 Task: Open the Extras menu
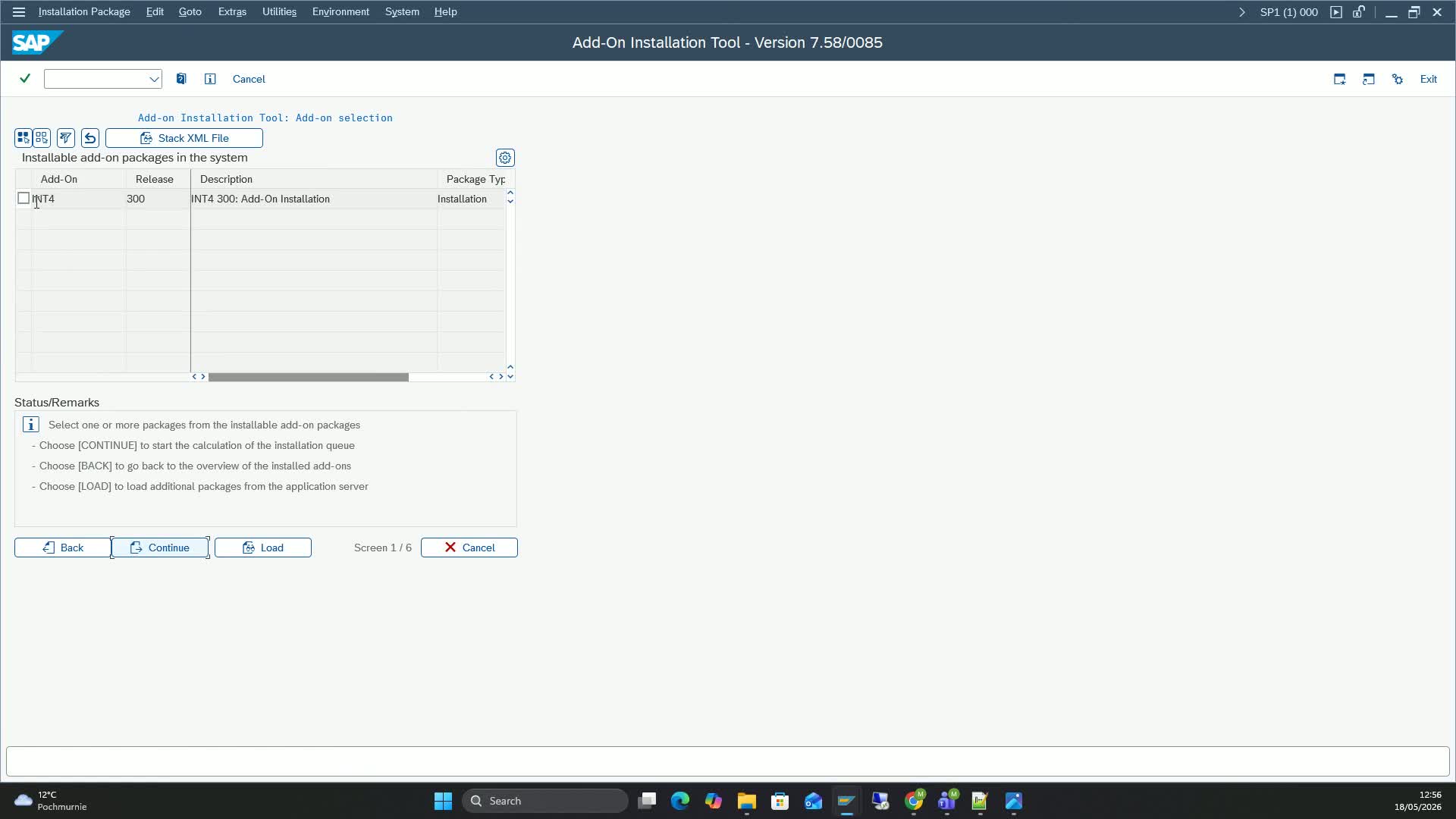[232, 12]
